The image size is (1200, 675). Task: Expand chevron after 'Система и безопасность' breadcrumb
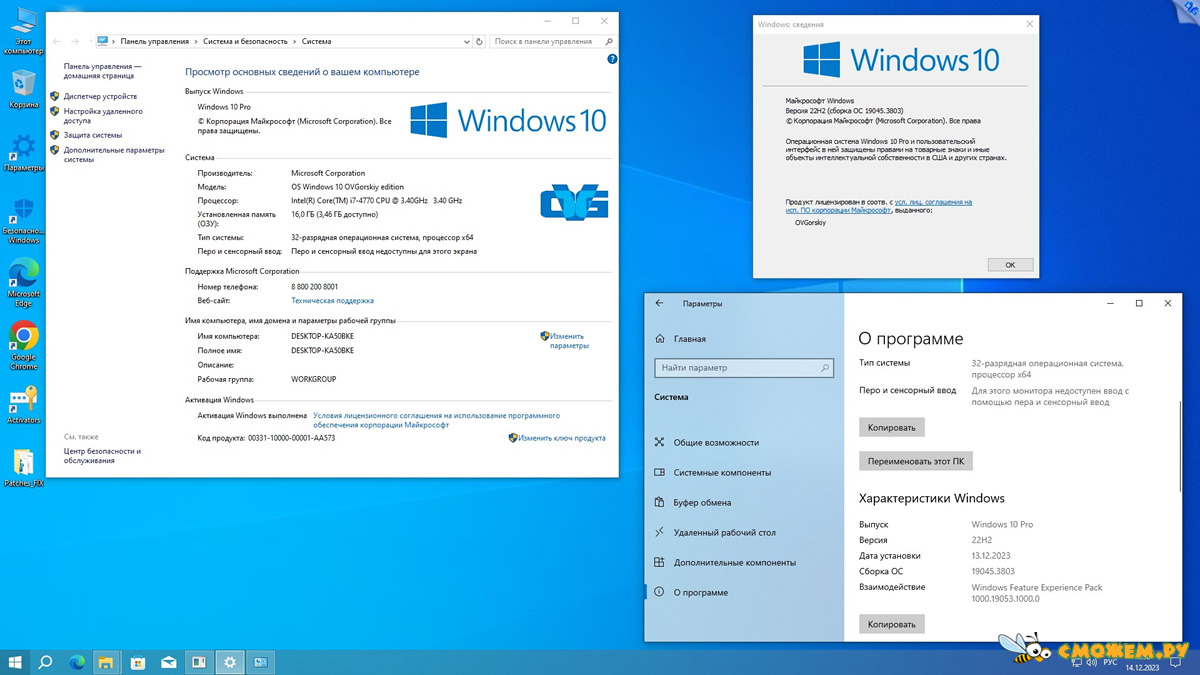(x=294, y=41)
